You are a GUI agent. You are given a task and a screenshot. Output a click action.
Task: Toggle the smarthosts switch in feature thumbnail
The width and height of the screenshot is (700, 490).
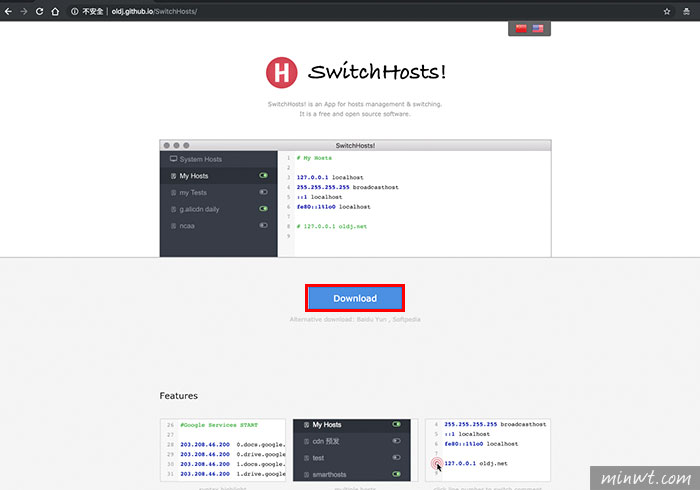396,473
